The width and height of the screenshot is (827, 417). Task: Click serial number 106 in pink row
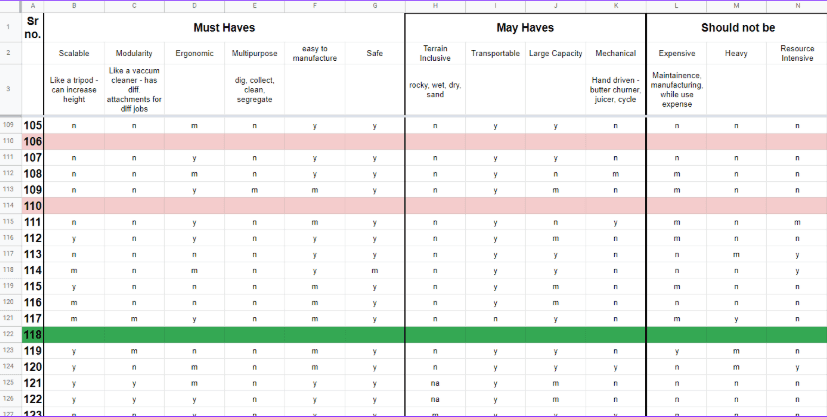[x=33, y=141]
